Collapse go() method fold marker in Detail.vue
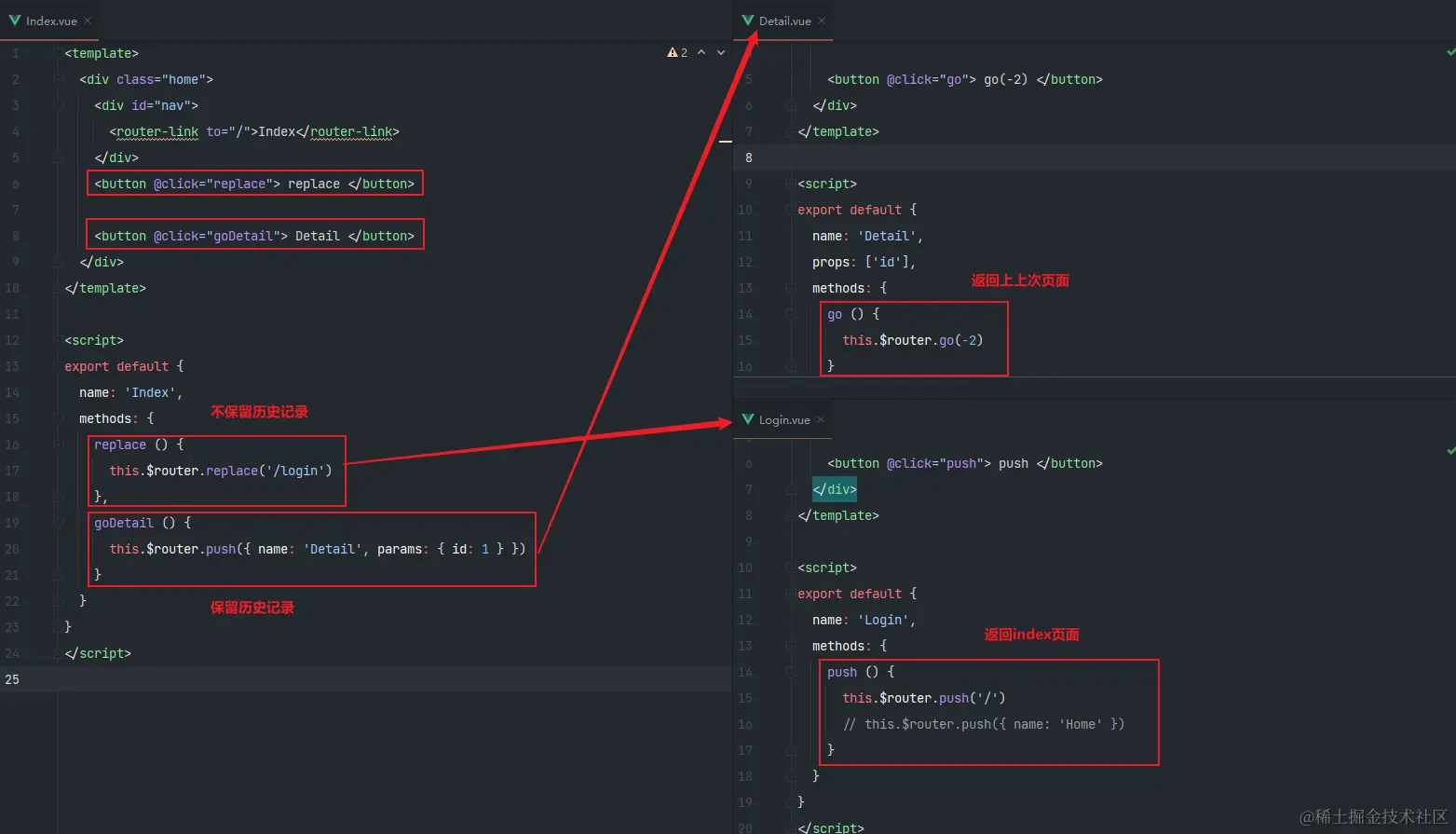The height and width of the screenshot is (834, 1456). (x=791, y=314)
